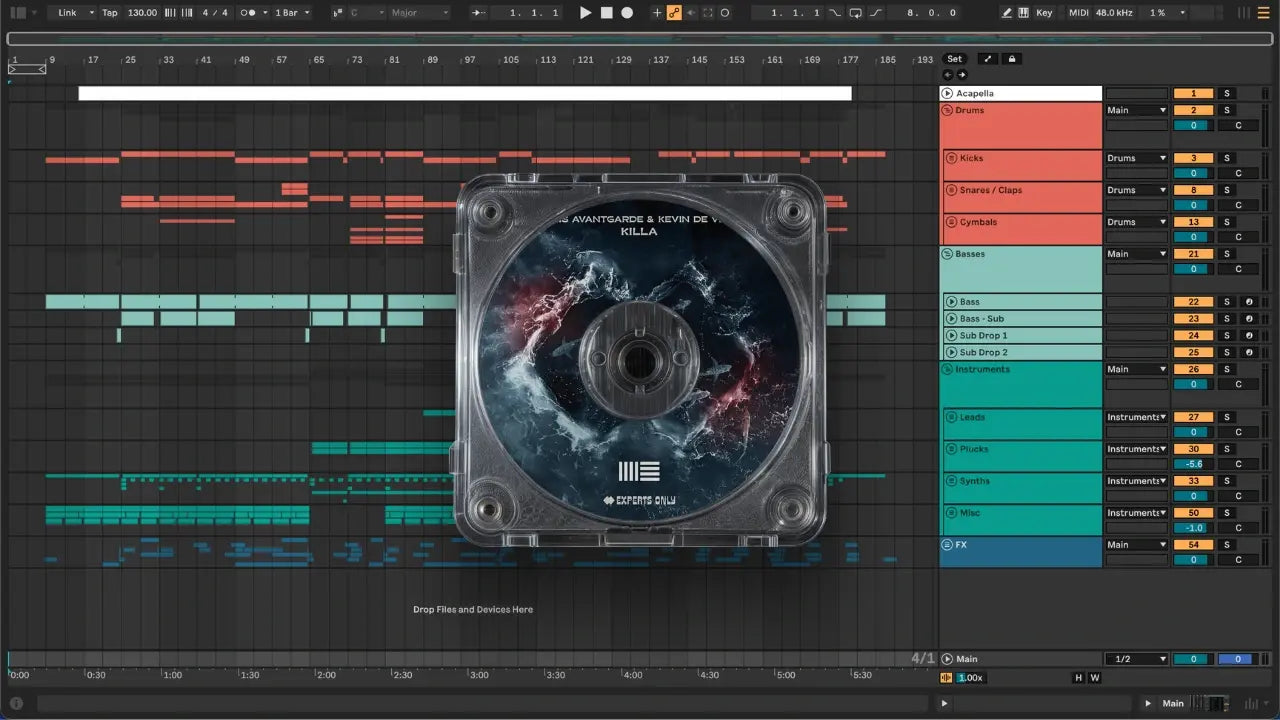Toggle the Kicks track activator 3
This screenshot has height=720, width=1280.
(1193, 158)
